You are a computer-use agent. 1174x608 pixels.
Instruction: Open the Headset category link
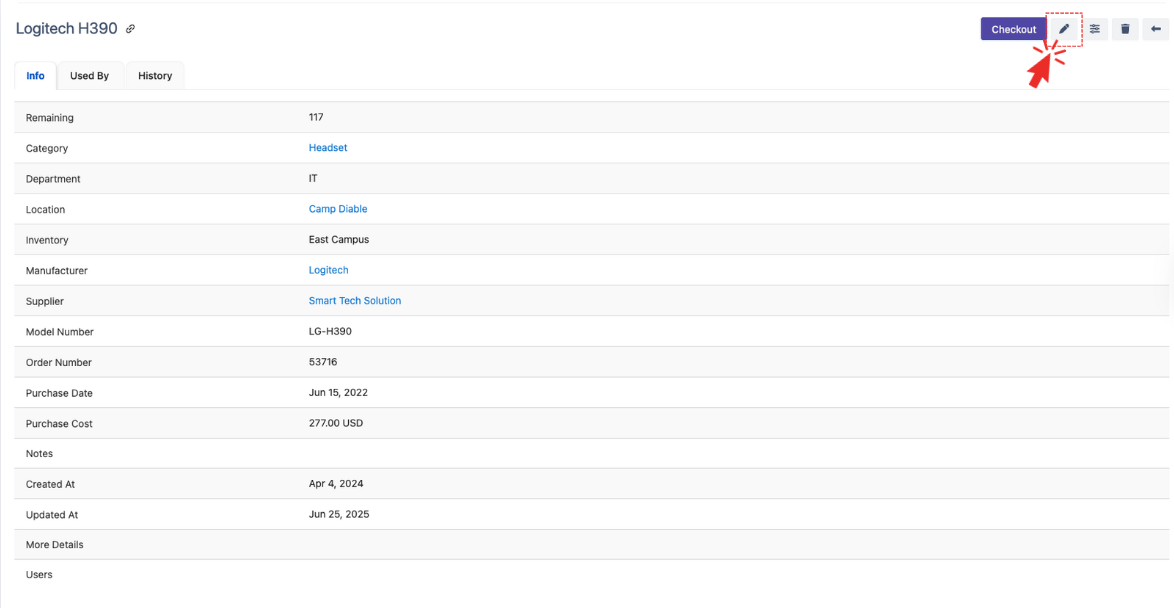(328, 148)
